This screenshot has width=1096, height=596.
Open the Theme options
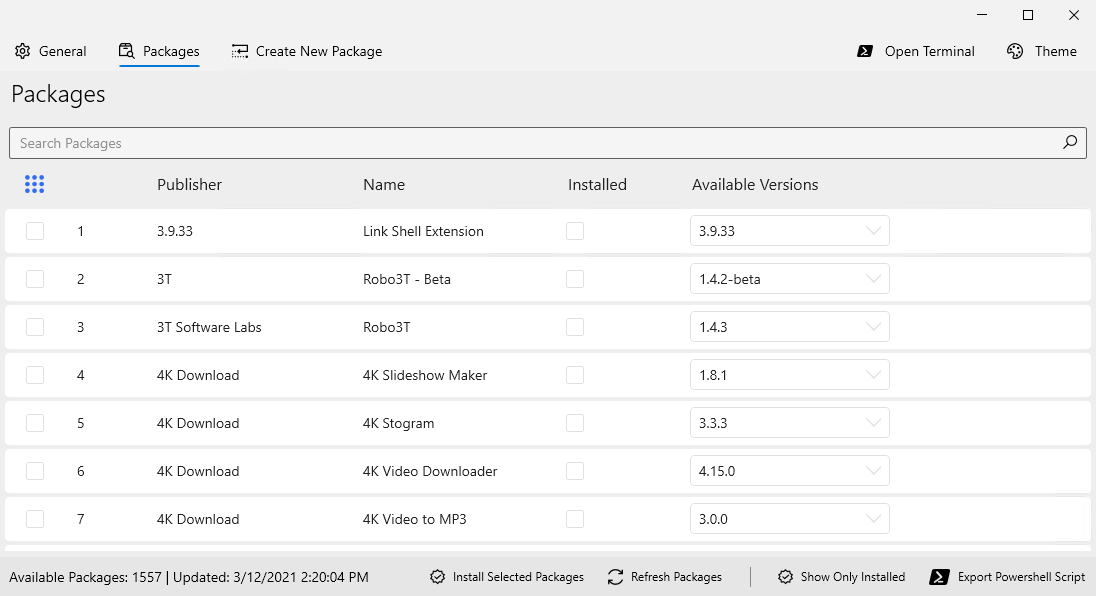coord(1041,51)
